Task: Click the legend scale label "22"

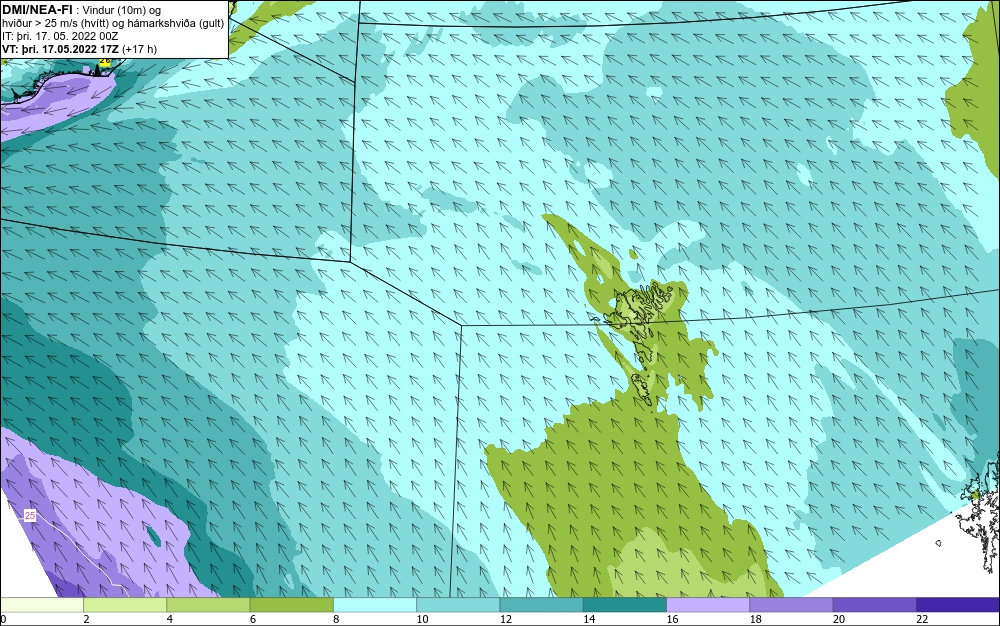Action: click(922, 619)
